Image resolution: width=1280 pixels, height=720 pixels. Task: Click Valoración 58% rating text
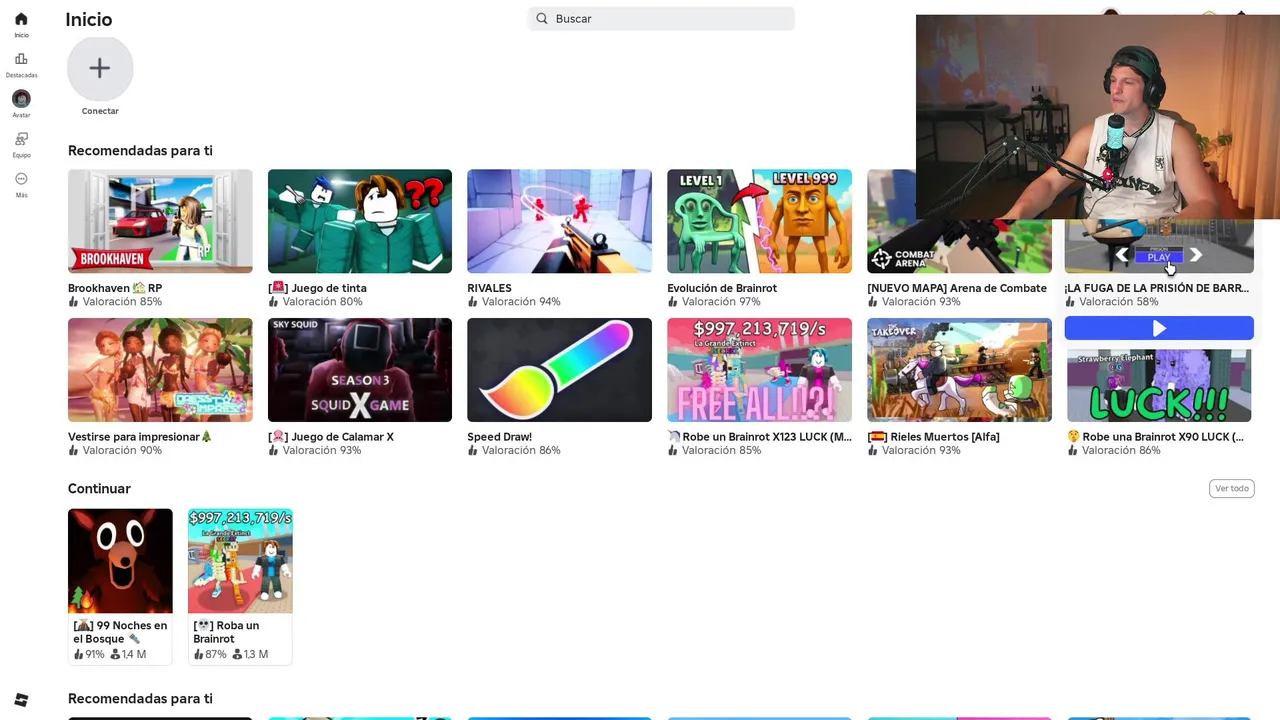[x=1119, y=302]
